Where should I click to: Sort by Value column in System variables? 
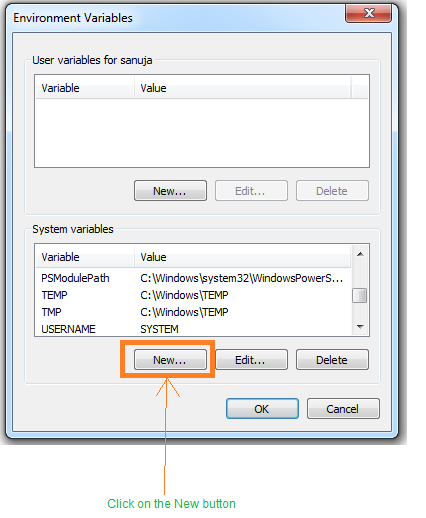coord(243,257)
